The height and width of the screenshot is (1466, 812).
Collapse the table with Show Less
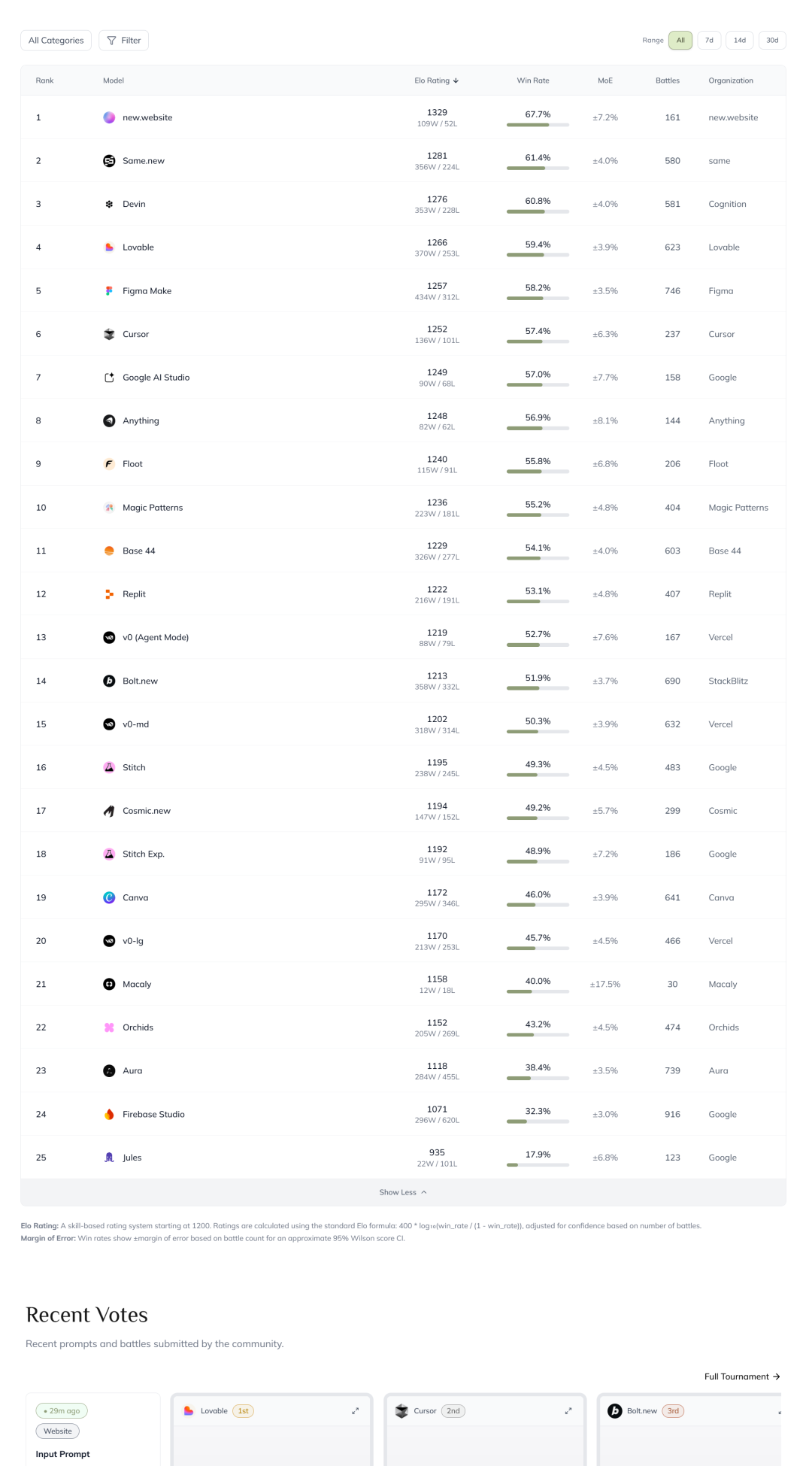click(x=403, y=1192)
